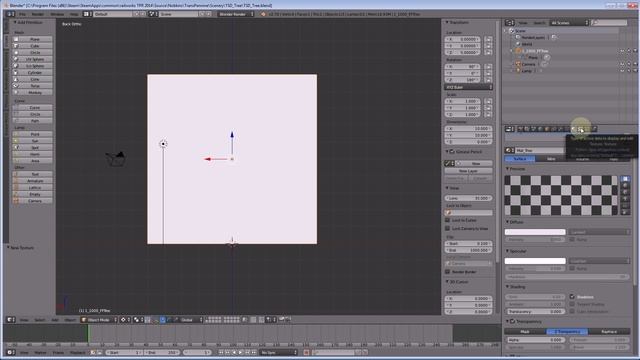
Task: Open the viewport shading selector icon
Action: [124, 320]
